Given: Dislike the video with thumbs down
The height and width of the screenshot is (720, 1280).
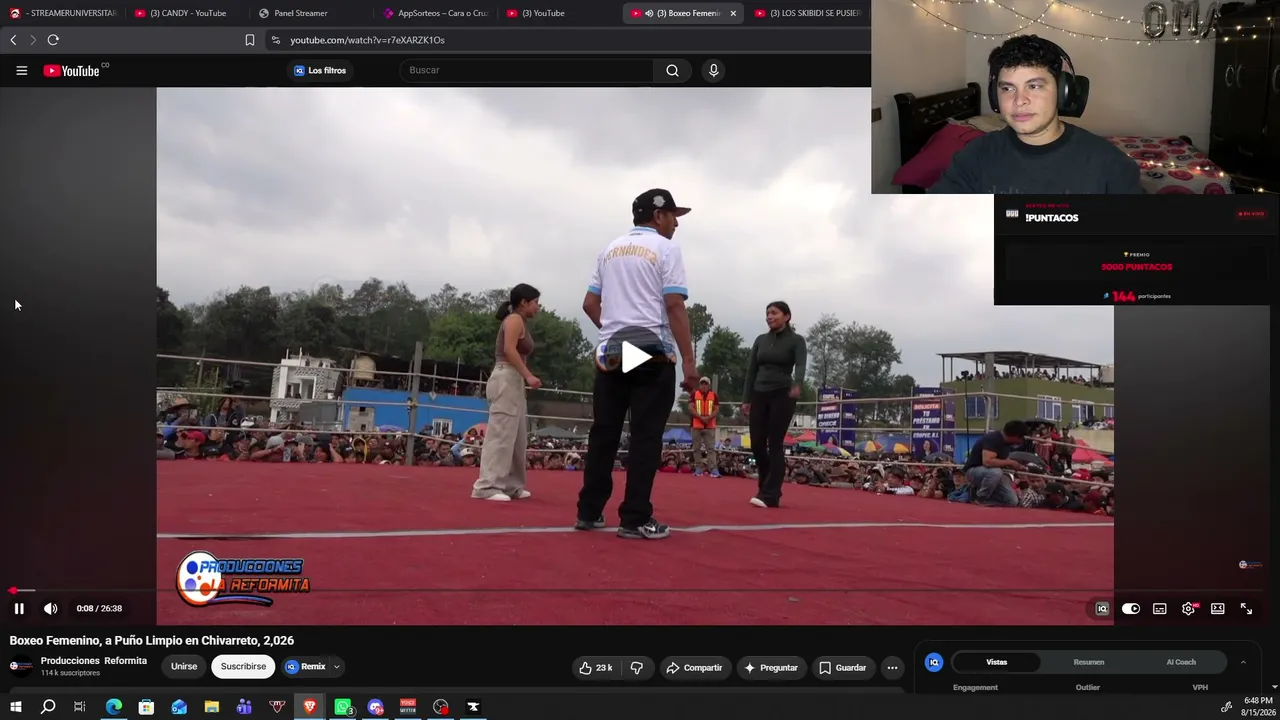Looking at the screenshot, I should pos(636,667).
